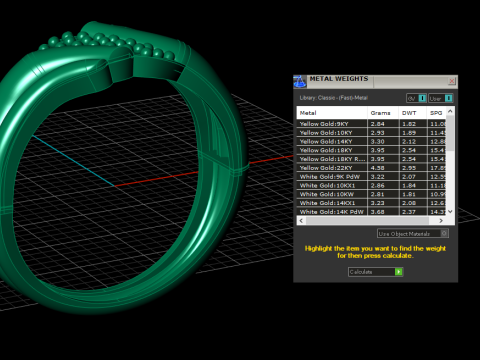Click the 2.95 DWT value
The height and width of the screenshot is (360, 480).
(409, 168)
